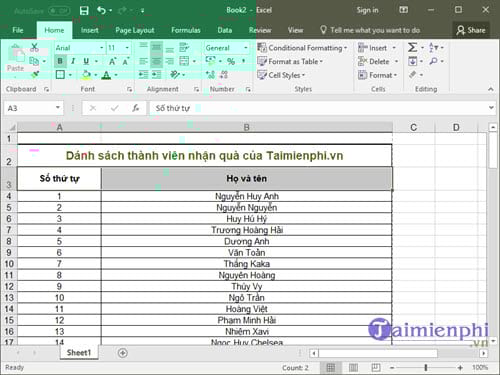Switch to Page Layout view in status bar
500x375 pixels.
click(353, 367)
